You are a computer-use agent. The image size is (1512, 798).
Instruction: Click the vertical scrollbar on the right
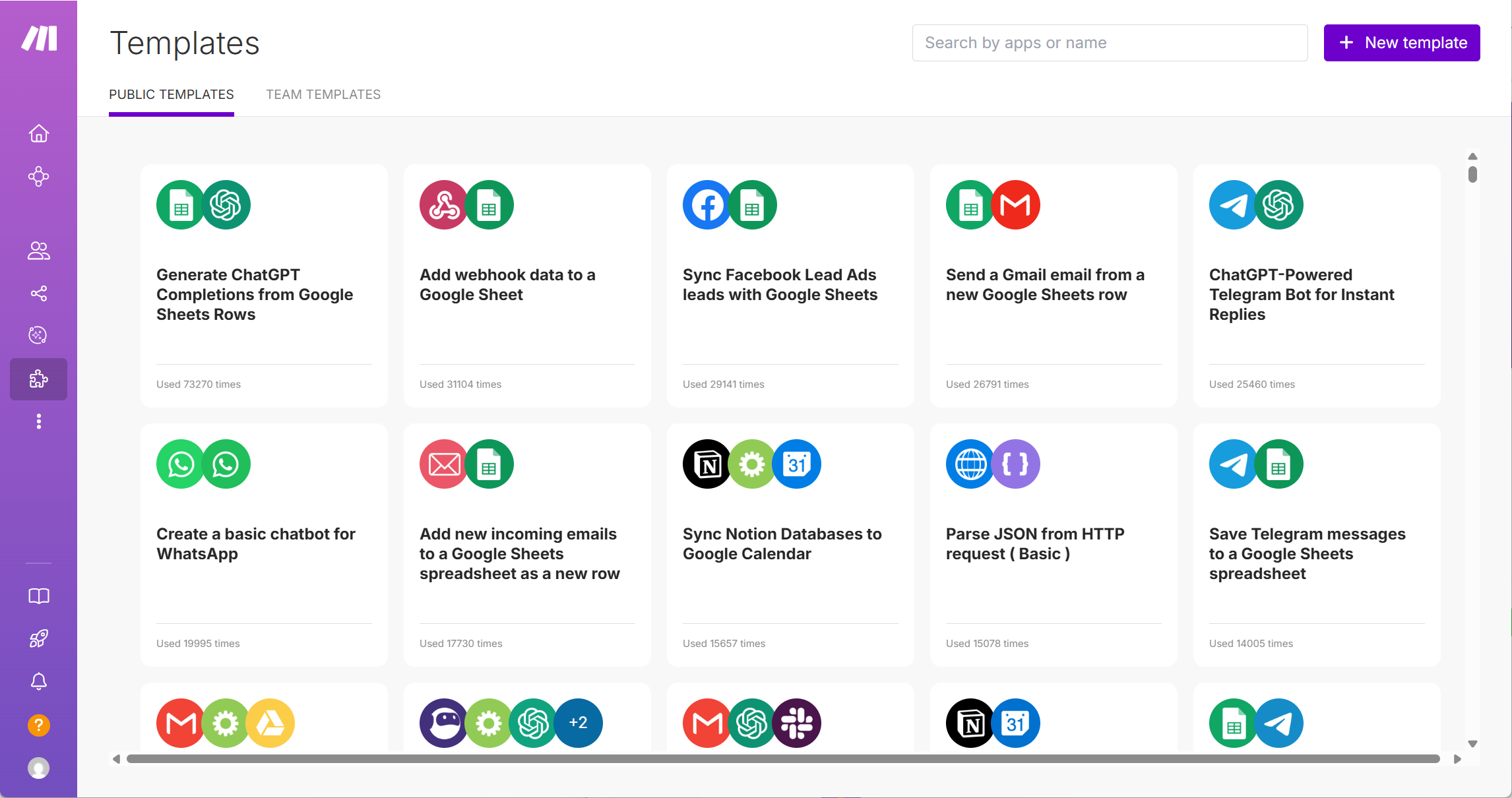tap(1472, 175)
